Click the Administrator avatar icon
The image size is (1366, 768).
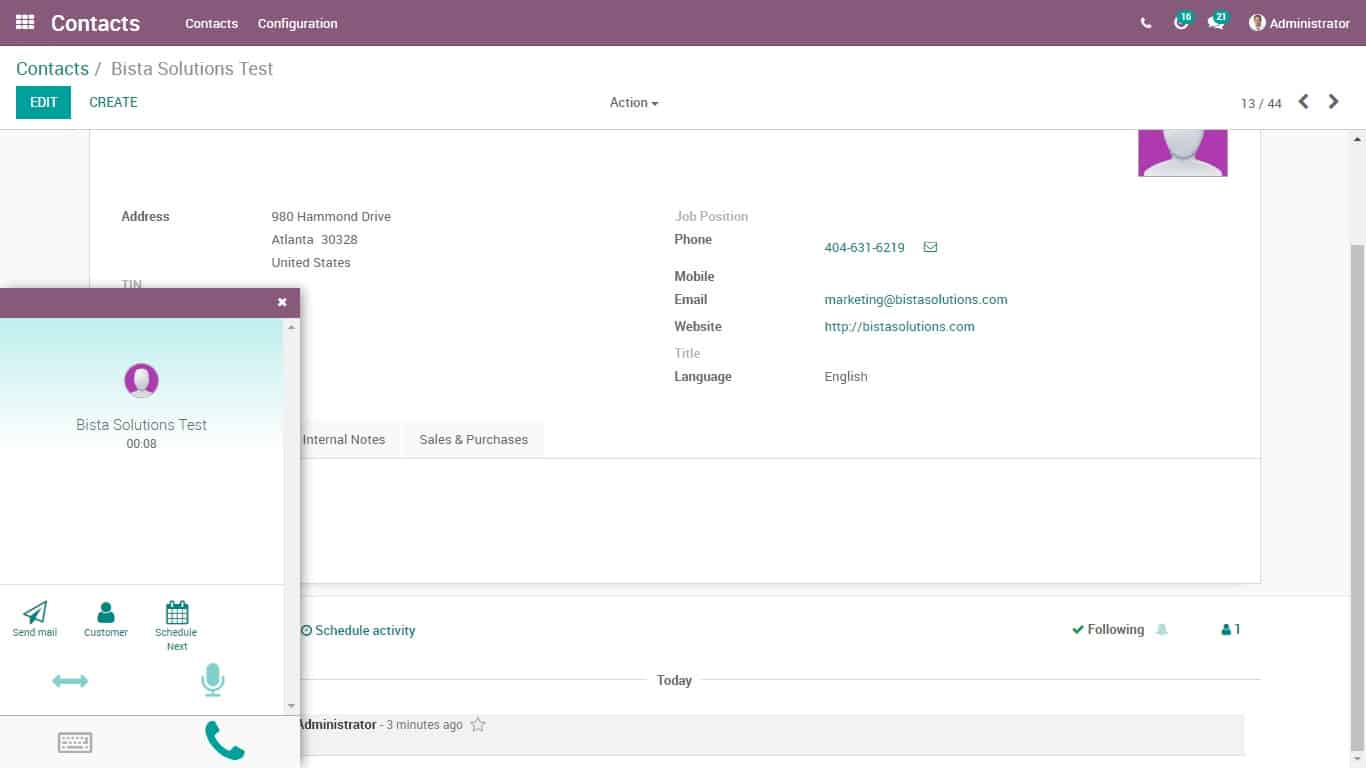tap(1257, 23)
